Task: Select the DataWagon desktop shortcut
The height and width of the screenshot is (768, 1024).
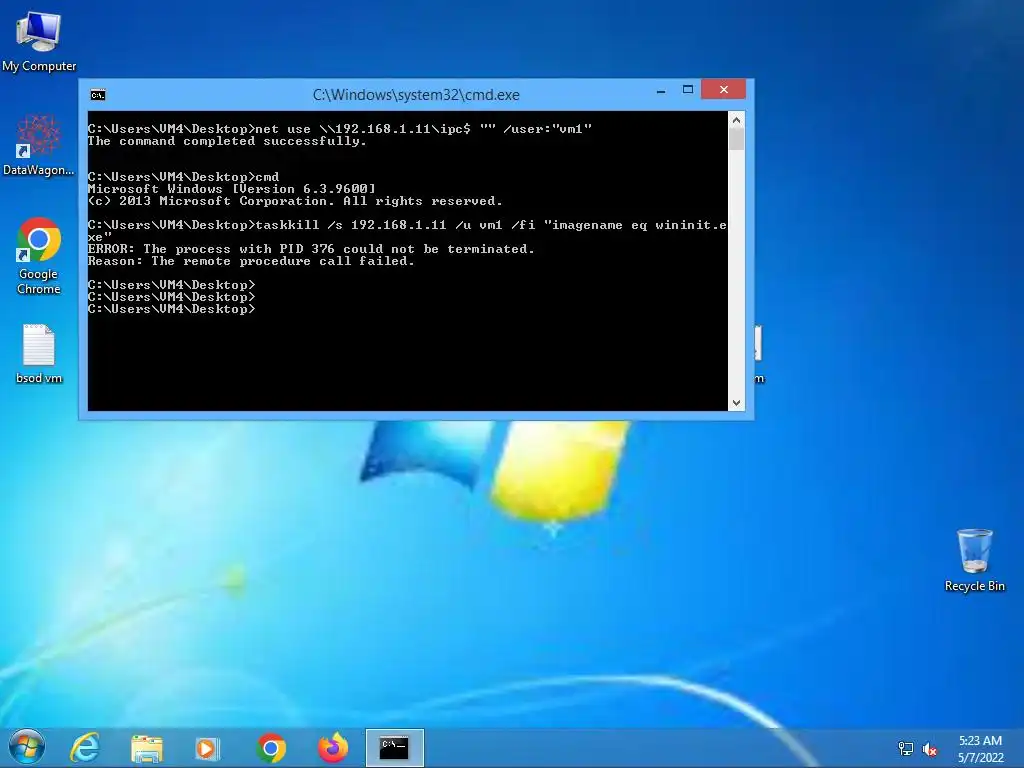Action: point(39,145)
